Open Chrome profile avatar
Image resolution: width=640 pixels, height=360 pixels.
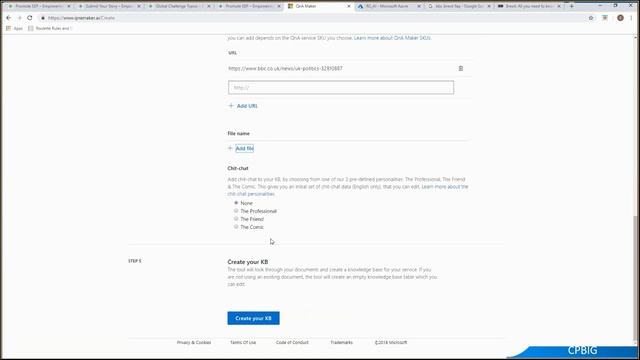620,18
